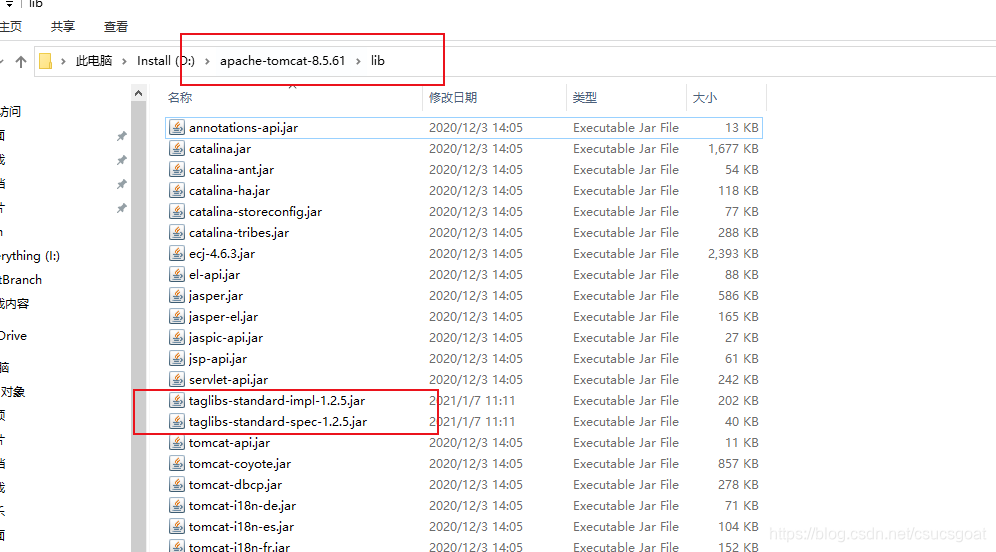Viewport: 996px width, 552px height.
Task: Click the annotations-api.jar file icon
Action: coord(177,128)
